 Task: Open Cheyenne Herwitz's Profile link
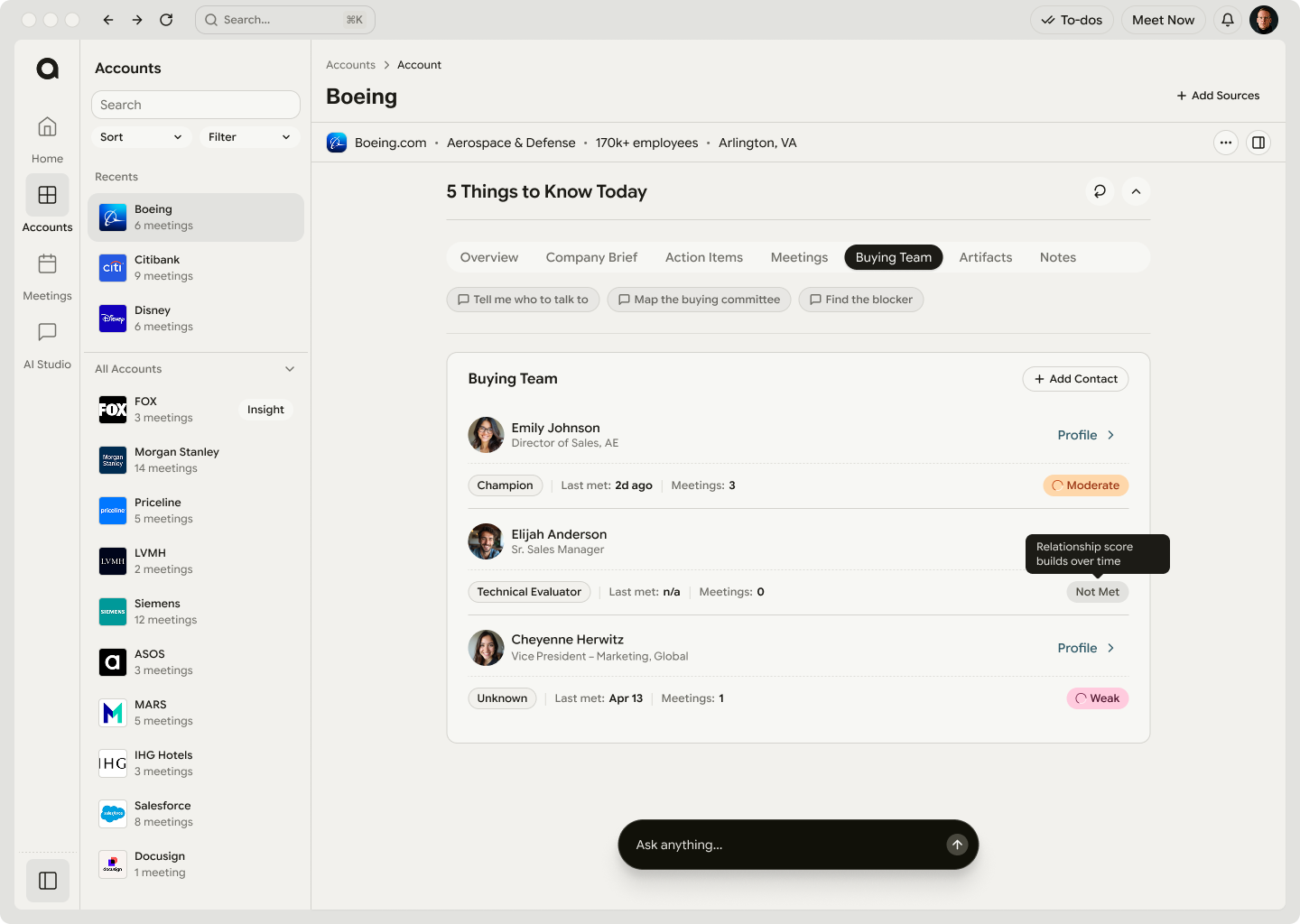(x=1086, y=648)
